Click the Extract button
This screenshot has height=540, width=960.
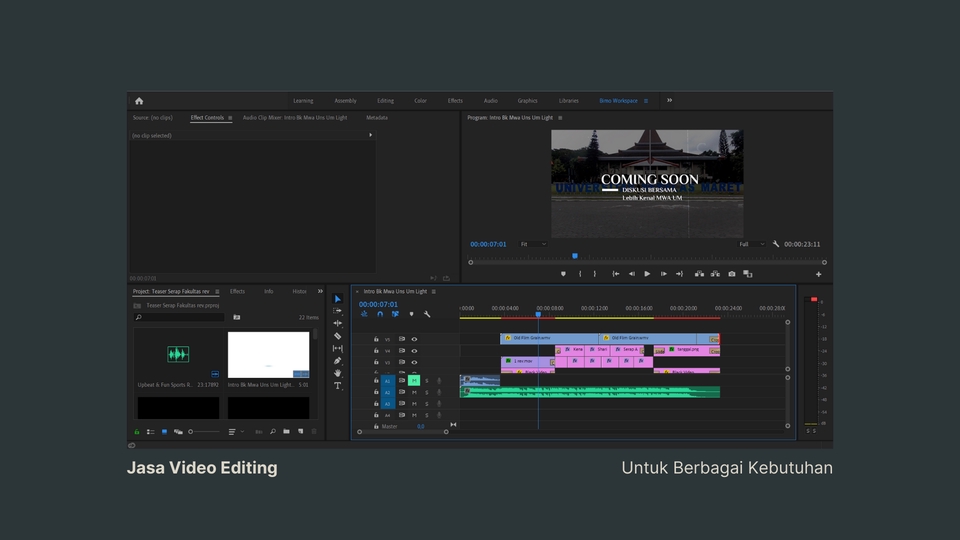point(715,274)
